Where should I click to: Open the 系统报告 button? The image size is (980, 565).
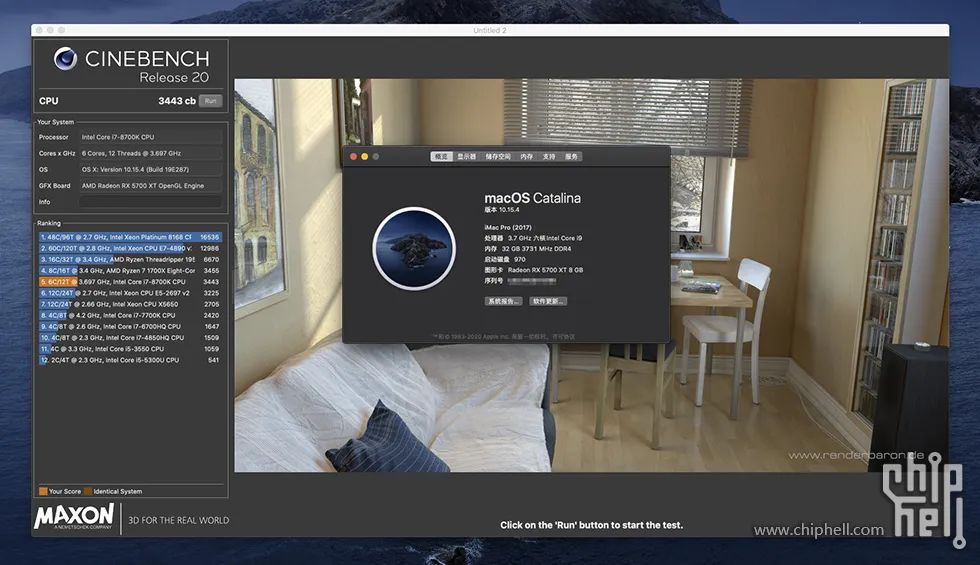pyautogui.click(x=503, y=301)
